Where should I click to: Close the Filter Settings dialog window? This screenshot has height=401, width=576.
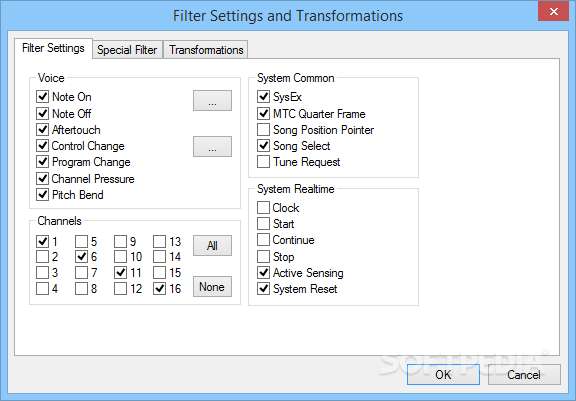[x=554, y=12]
